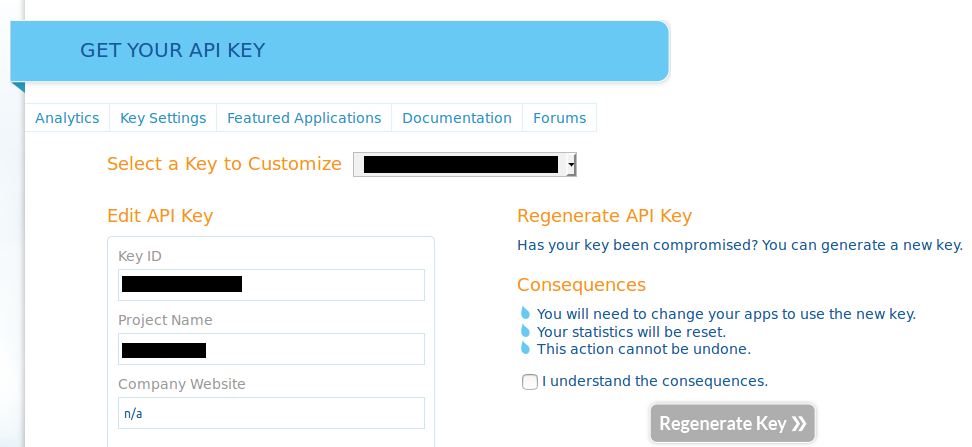
Task: Switch to Key Settings tab
Action: coord(163,118)
